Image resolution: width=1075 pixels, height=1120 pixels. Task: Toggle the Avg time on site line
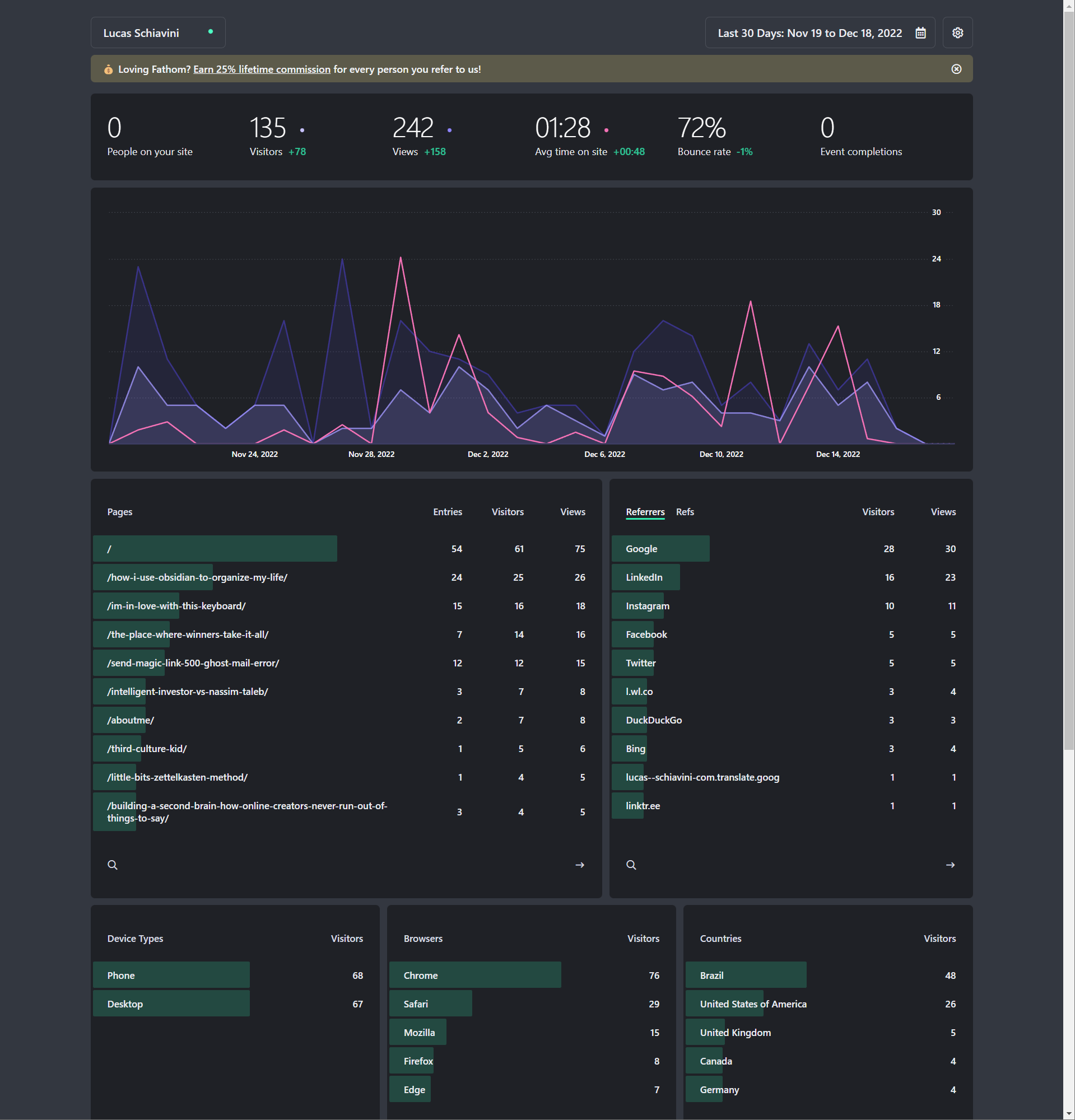(x=606, y=130)
